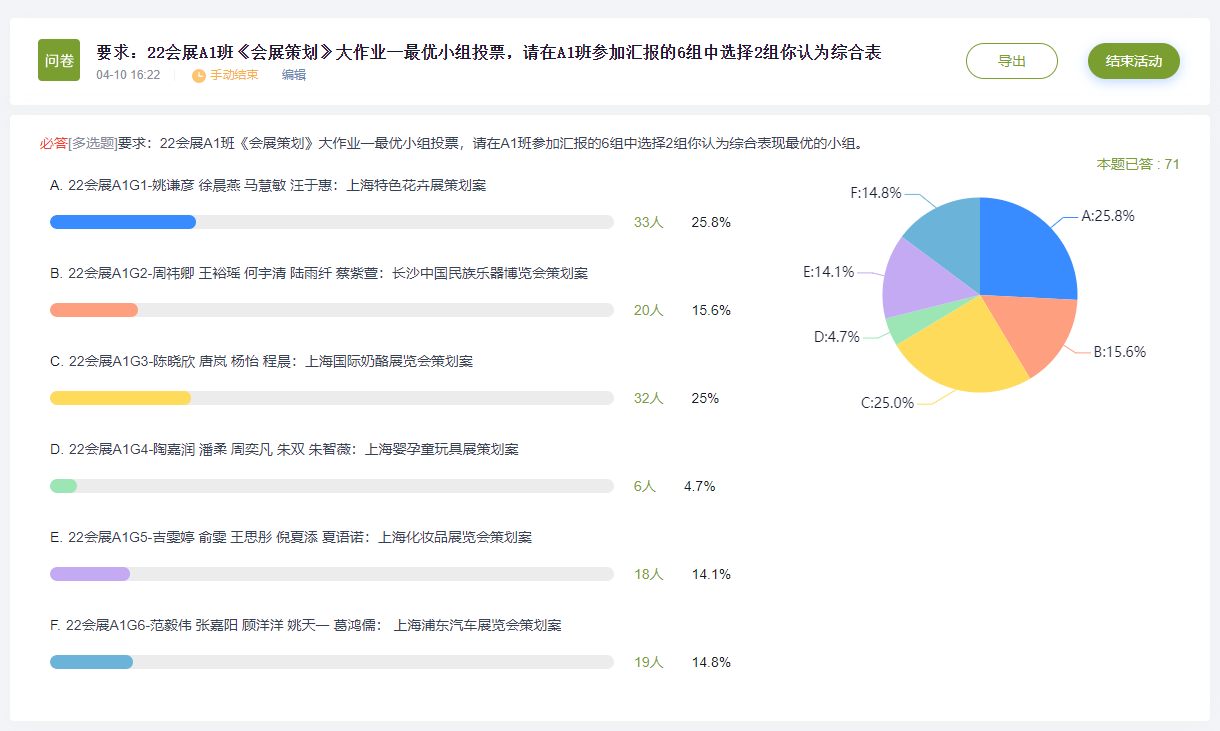The width and height of the screenshot is (1220, 731).
Task: Click the 本题已答 : 71 answered count
Action: (1138, 164)
